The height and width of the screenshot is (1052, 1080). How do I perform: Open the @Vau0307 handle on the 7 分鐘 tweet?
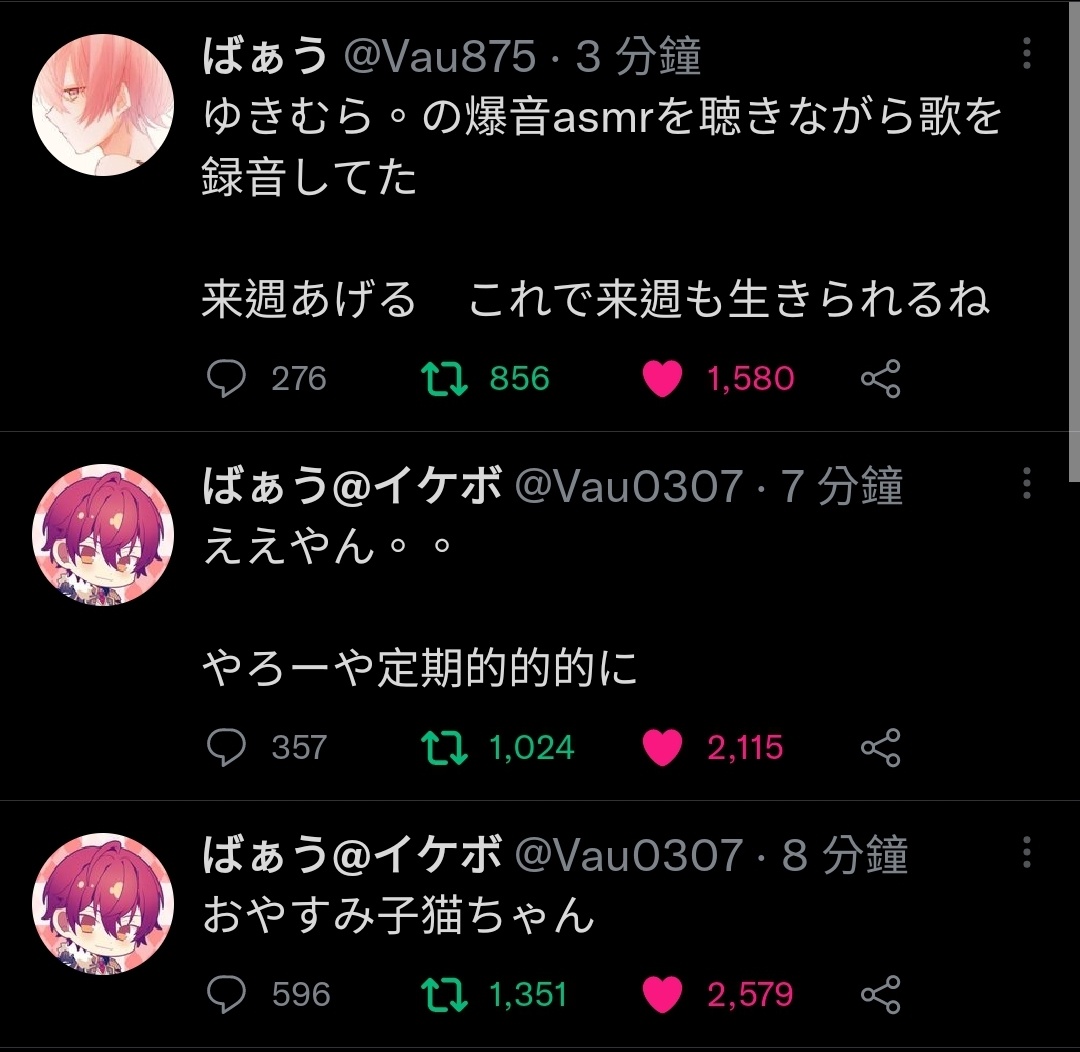point(629,486)
